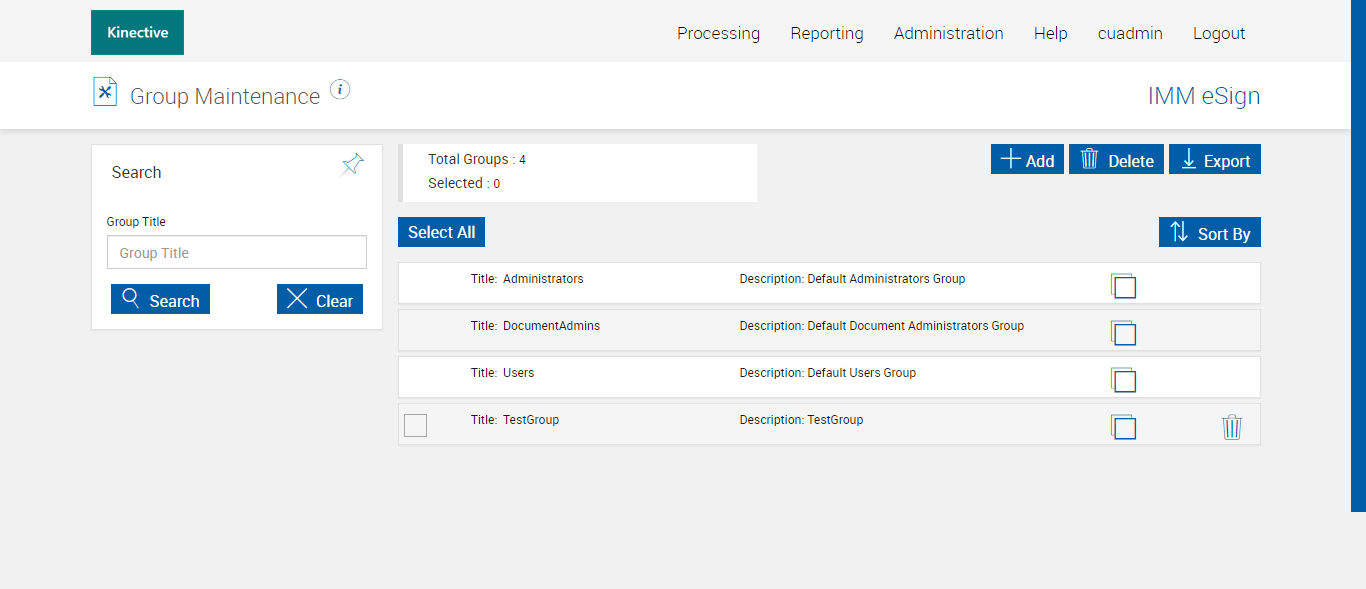The width and height of the screenshot is (1366, 589).
Task: Open the Processing menu
Action: pos(718,33)
